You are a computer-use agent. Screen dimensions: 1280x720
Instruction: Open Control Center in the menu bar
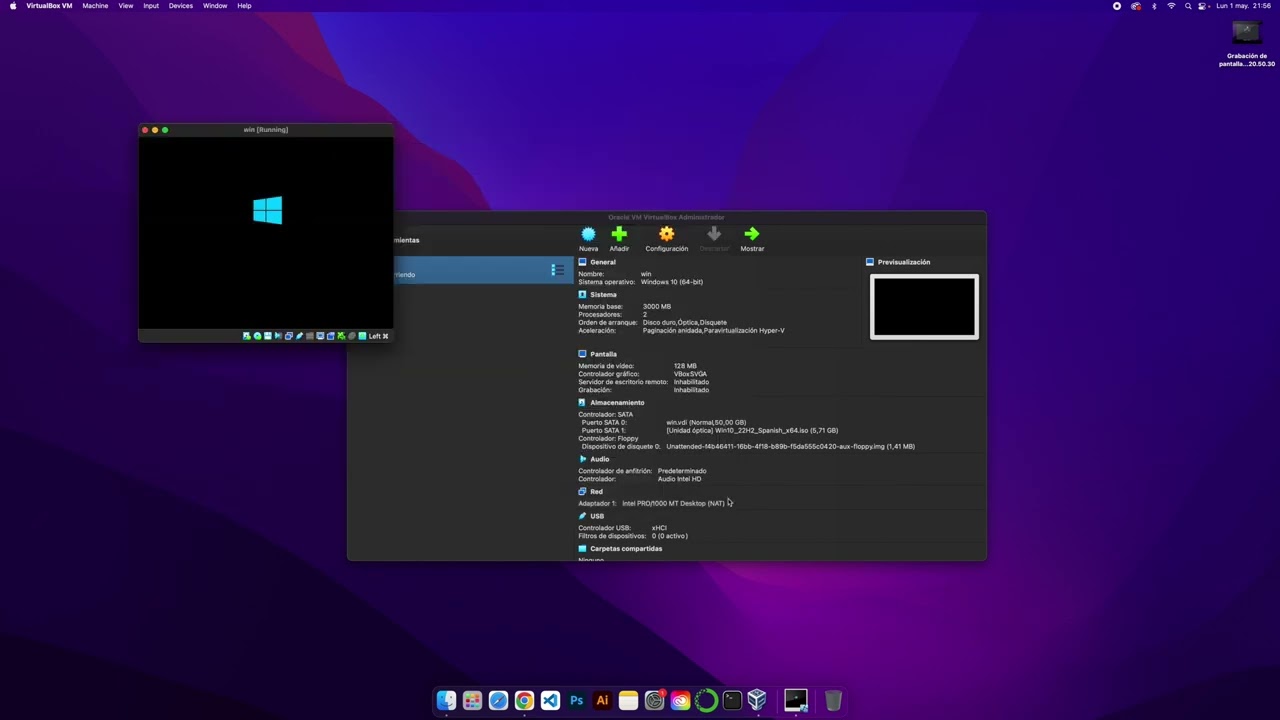[x=1204, y=6]
